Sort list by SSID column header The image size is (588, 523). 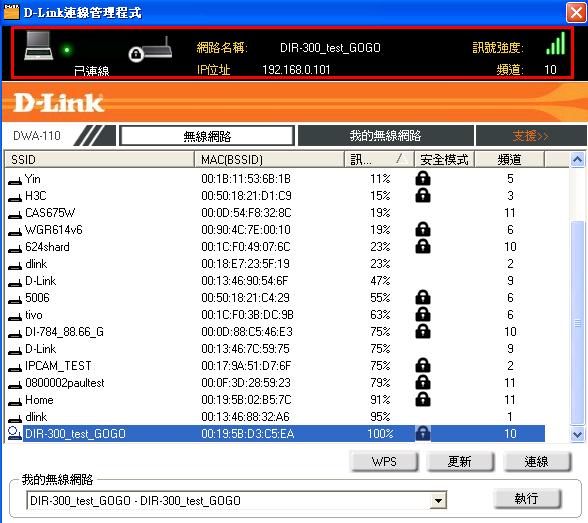(99, 159)
